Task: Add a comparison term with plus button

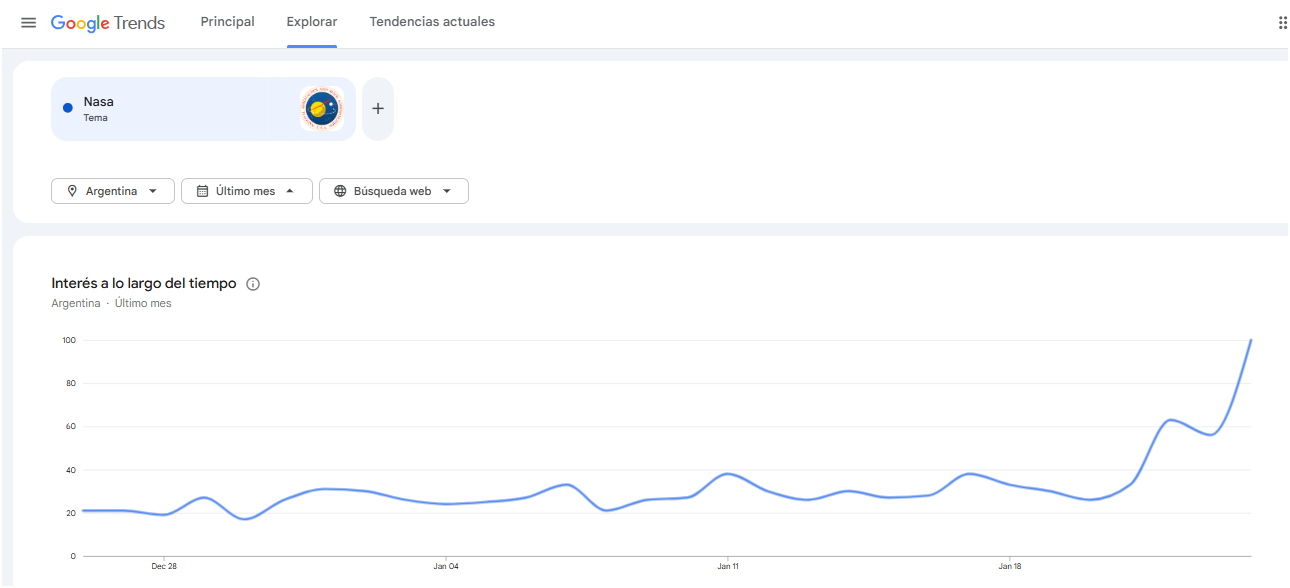Action: 377,109
